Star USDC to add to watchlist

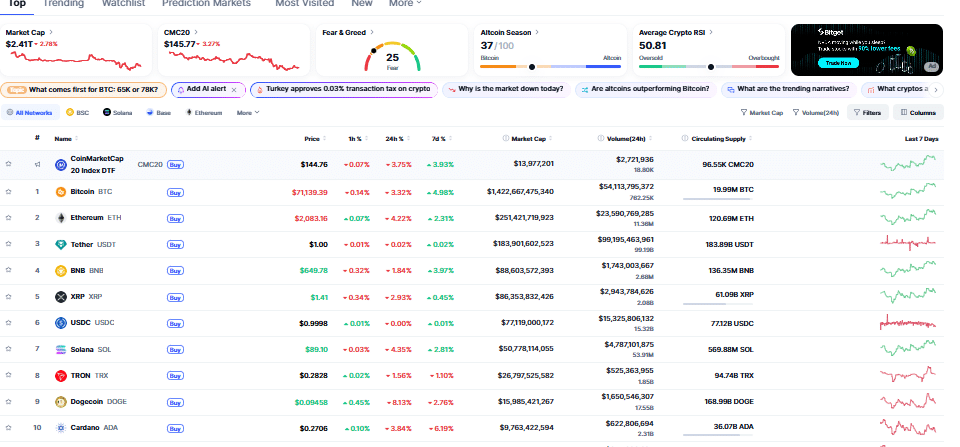click(x=9, y=323)
